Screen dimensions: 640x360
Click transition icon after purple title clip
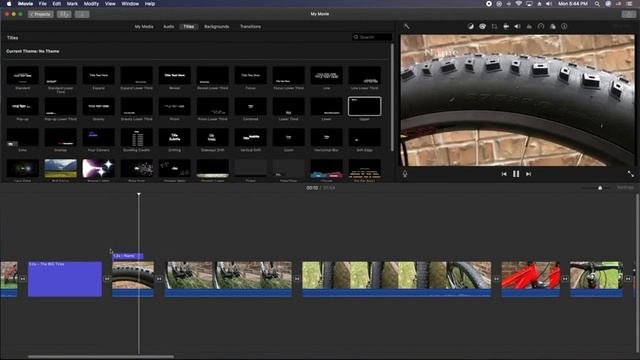point(107,279)
